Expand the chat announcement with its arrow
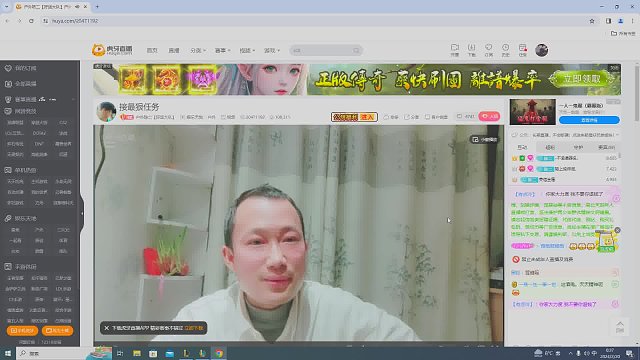Image resolution: width=640 pixels, height=360 pixels. [617, 134]
